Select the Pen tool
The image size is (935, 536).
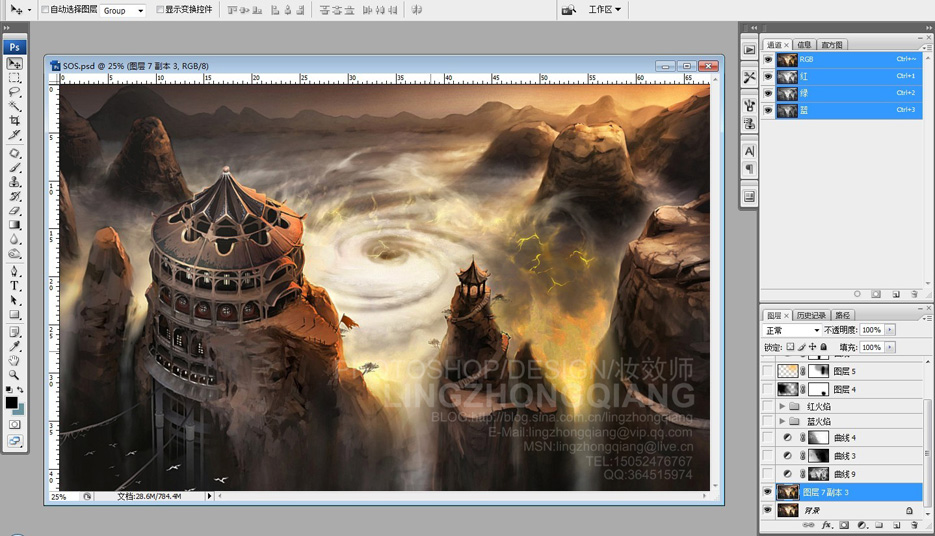(14, 271)
